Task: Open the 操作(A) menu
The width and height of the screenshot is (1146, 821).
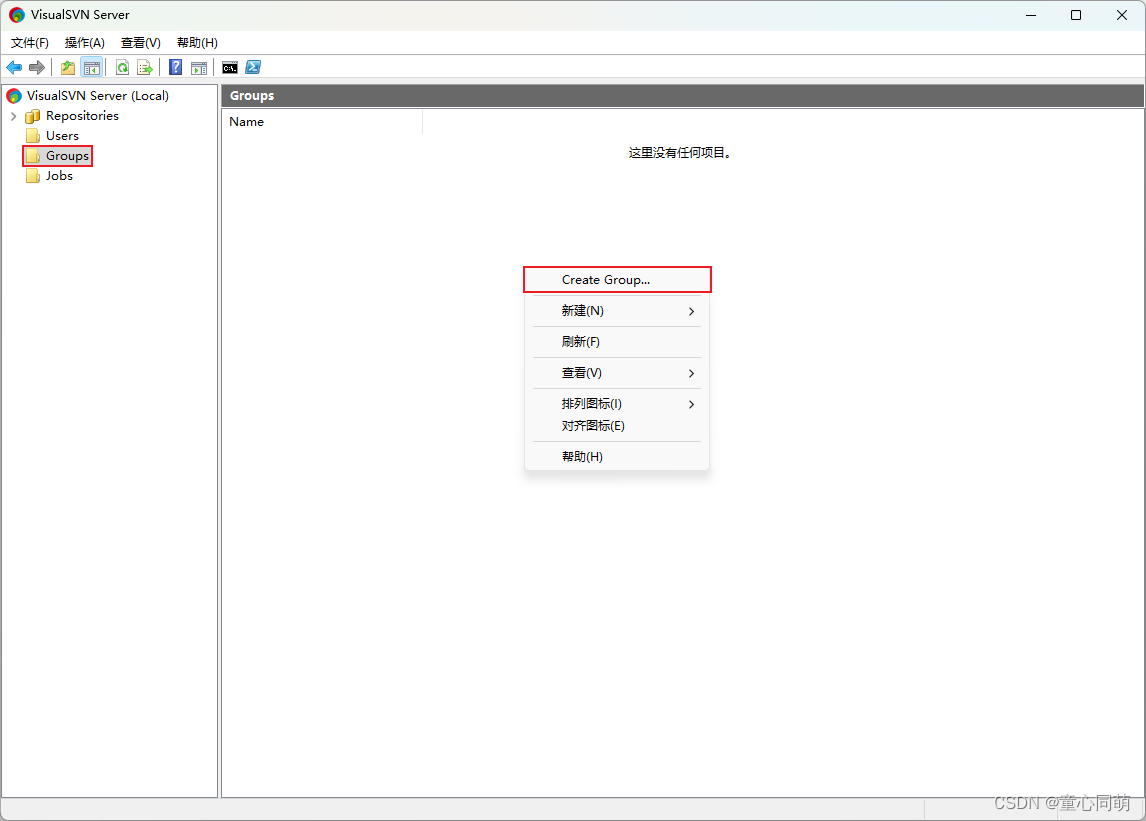Action: pyautogui.click(x=85, y=42)
